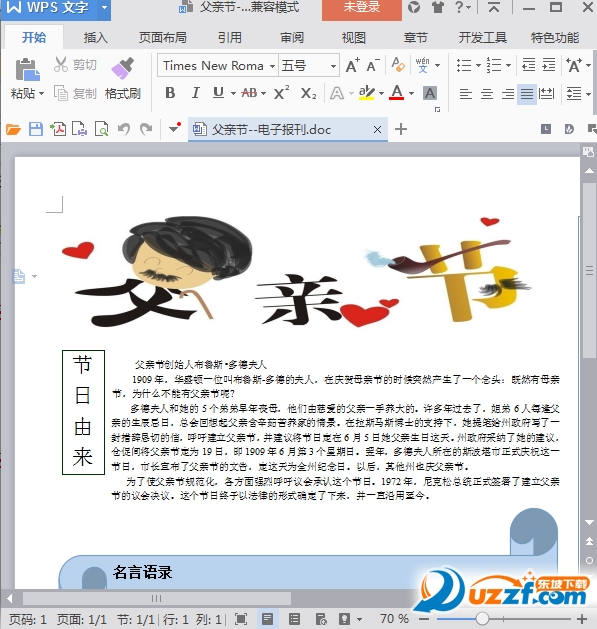Switch to outline view in status bar

294,619
